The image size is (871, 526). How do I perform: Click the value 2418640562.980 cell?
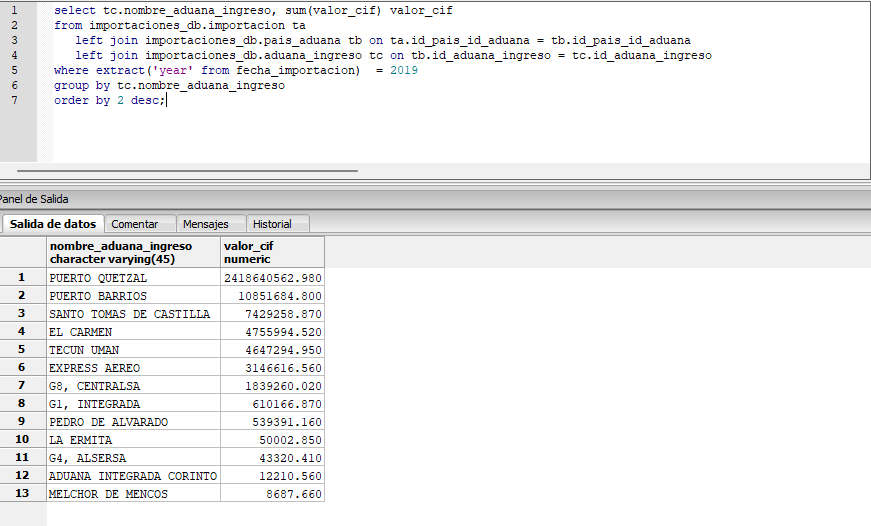coord(273,278)
